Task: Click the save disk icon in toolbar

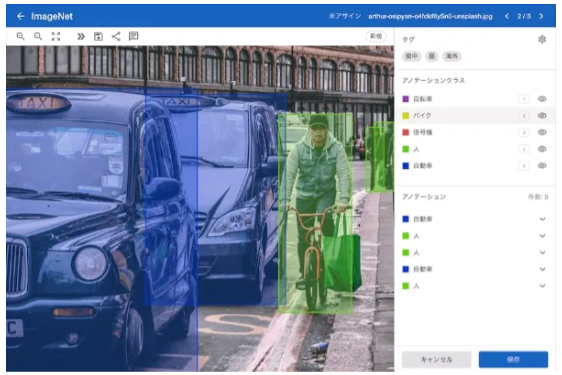Action: click(98, 36)
